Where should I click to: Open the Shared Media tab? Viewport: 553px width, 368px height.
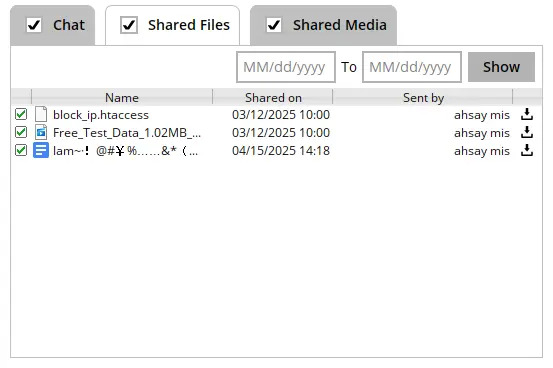click(x=323, y=25)
